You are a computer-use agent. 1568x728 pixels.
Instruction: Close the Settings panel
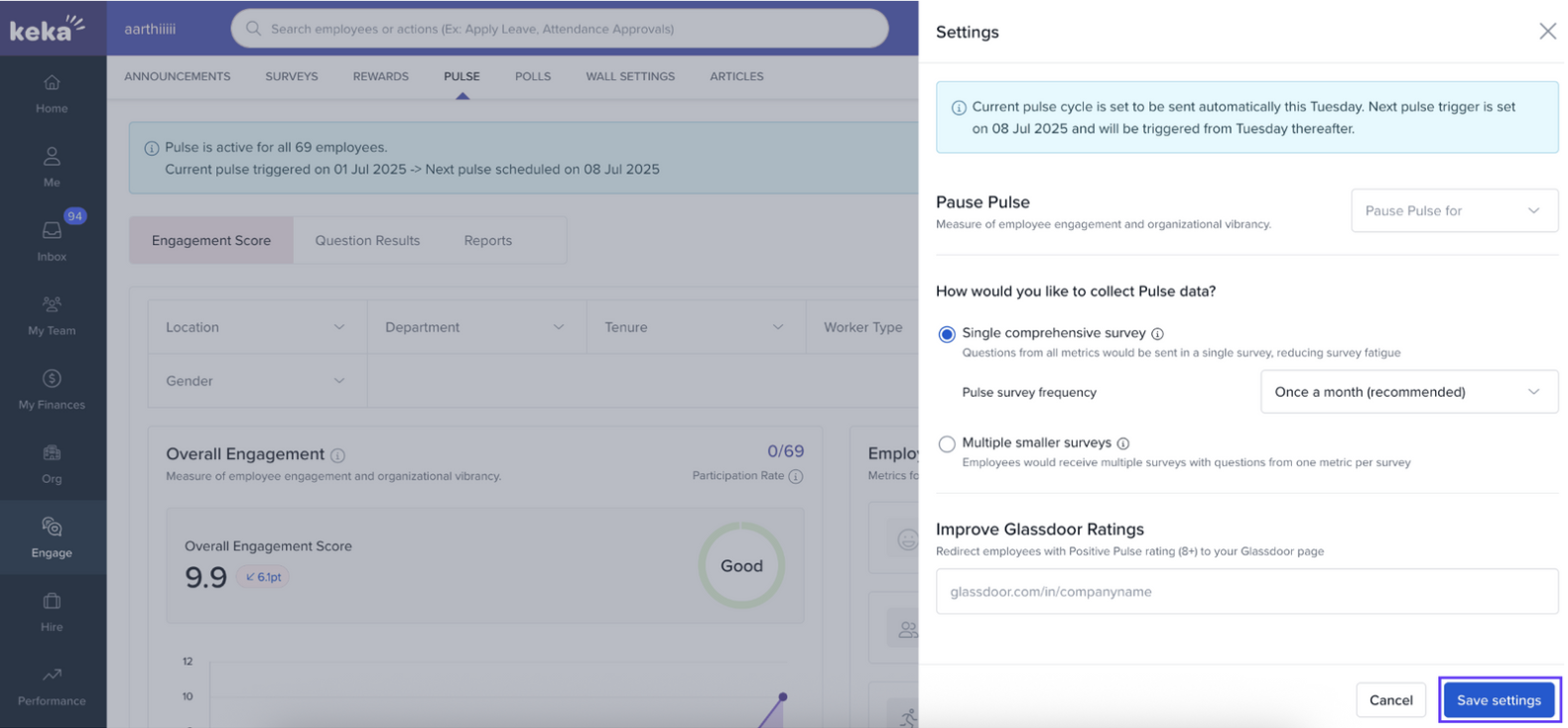pos(1547,32)
